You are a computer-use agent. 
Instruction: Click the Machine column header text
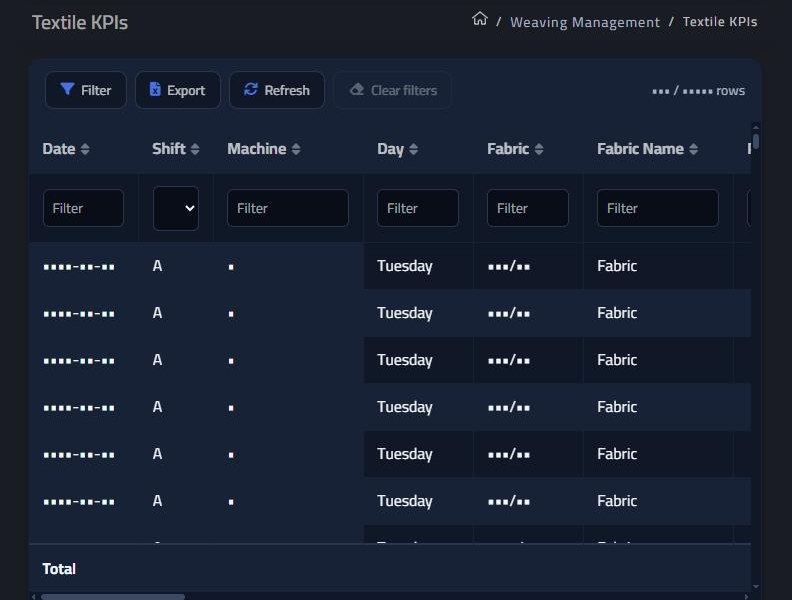257,149
